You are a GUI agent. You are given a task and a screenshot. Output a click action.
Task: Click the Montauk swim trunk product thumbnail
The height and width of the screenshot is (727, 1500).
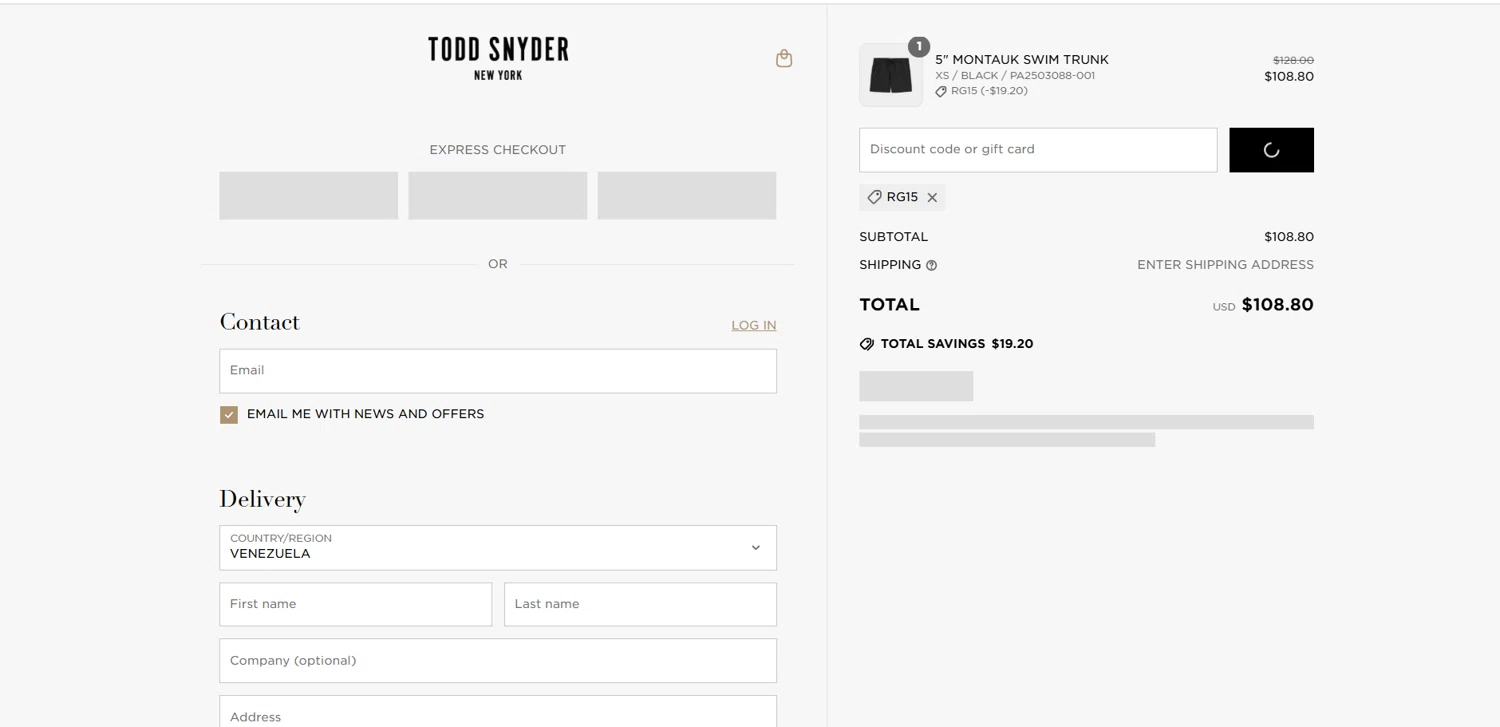(891, 75)
